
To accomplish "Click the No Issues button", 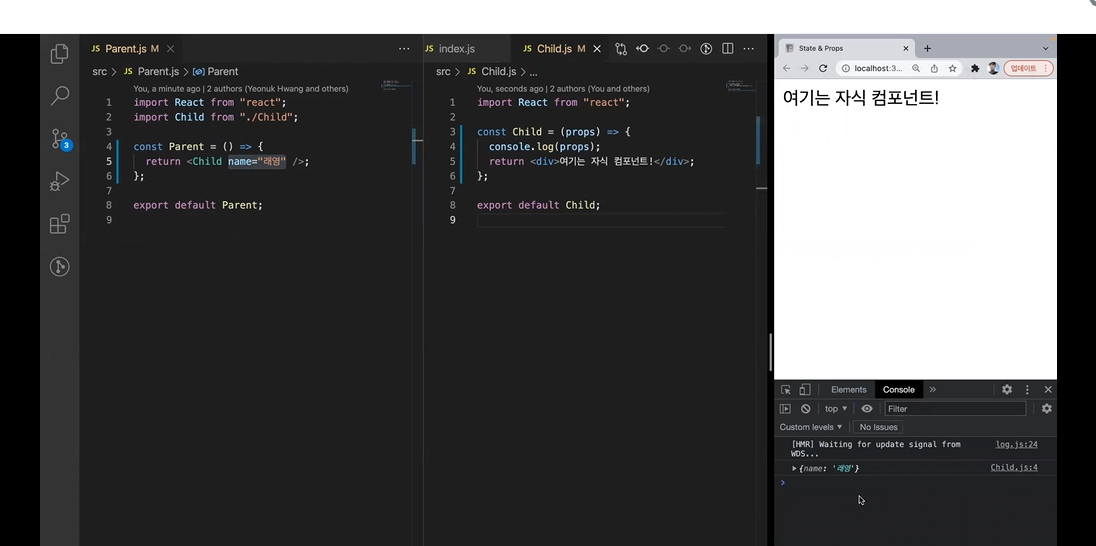I will pyautogui.click(x=879, y=426).
